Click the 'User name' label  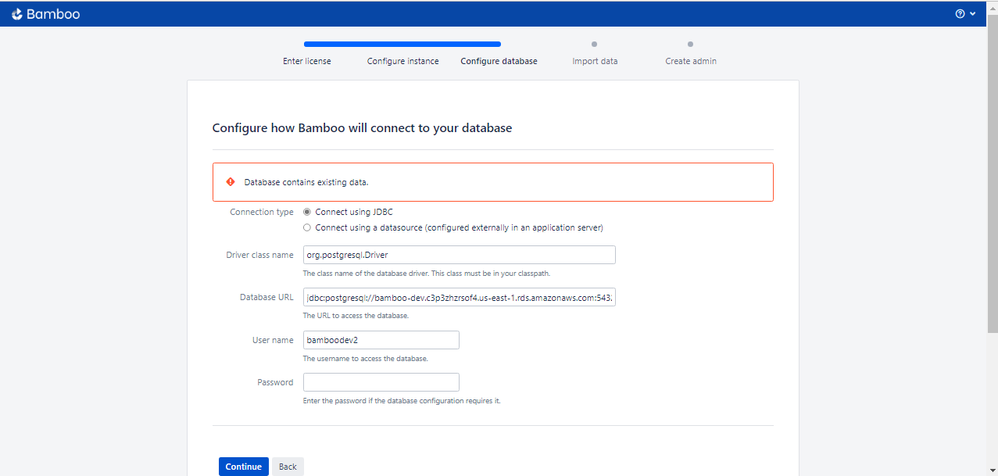click(272, 340)
